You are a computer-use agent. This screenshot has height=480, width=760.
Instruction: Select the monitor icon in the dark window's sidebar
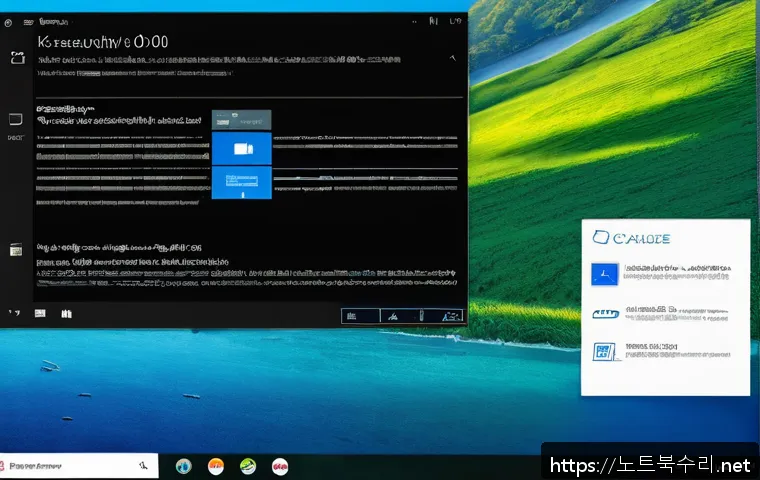(16, 119)
